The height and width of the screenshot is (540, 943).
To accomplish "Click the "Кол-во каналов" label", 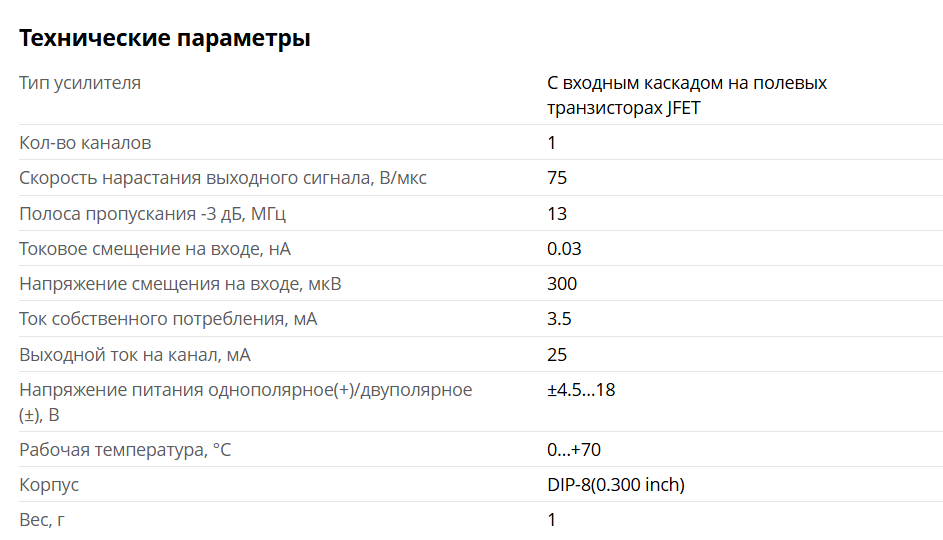I will (86, 143).
